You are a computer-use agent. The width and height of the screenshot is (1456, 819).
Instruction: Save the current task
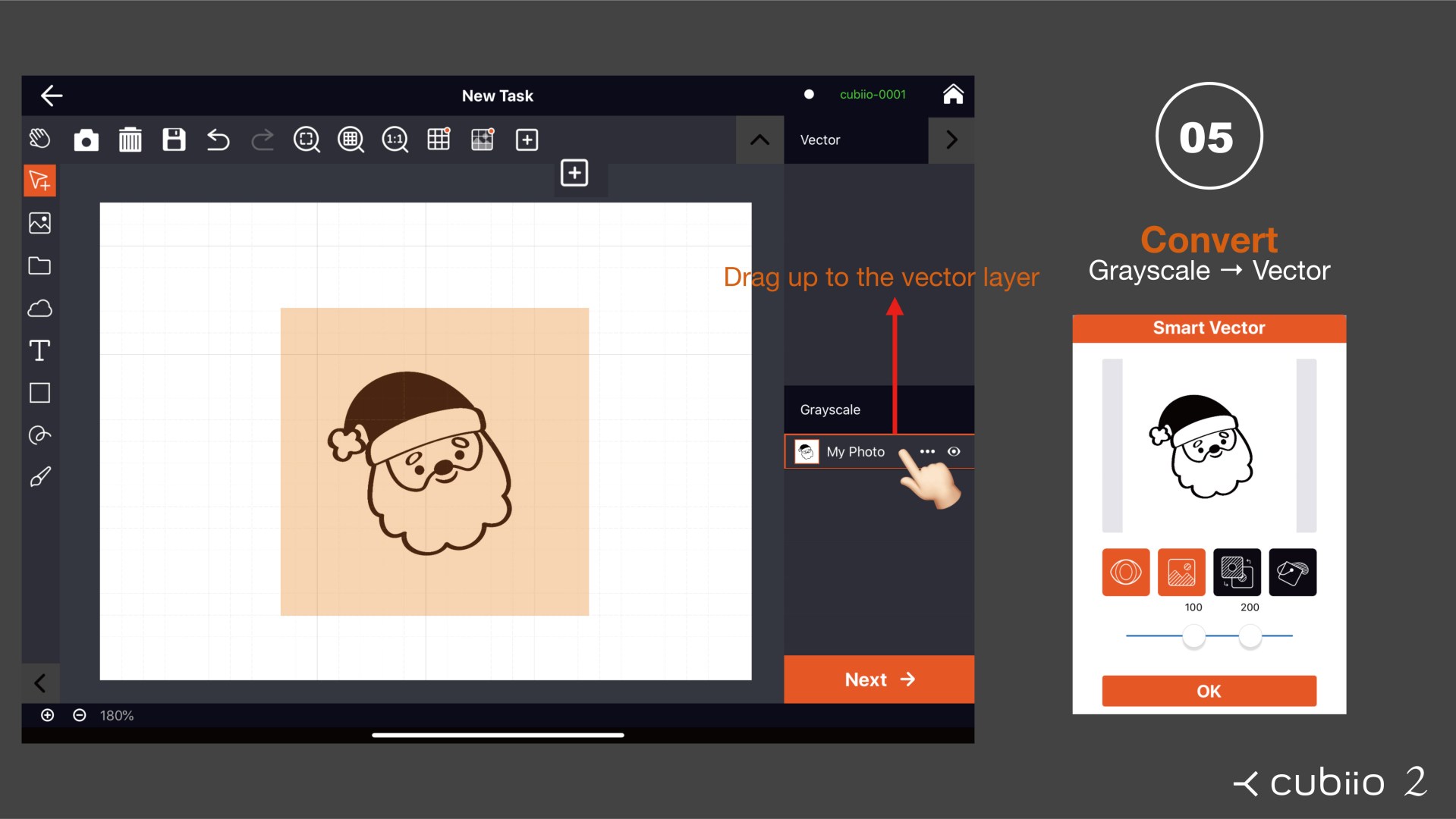[x=174, y=140]
